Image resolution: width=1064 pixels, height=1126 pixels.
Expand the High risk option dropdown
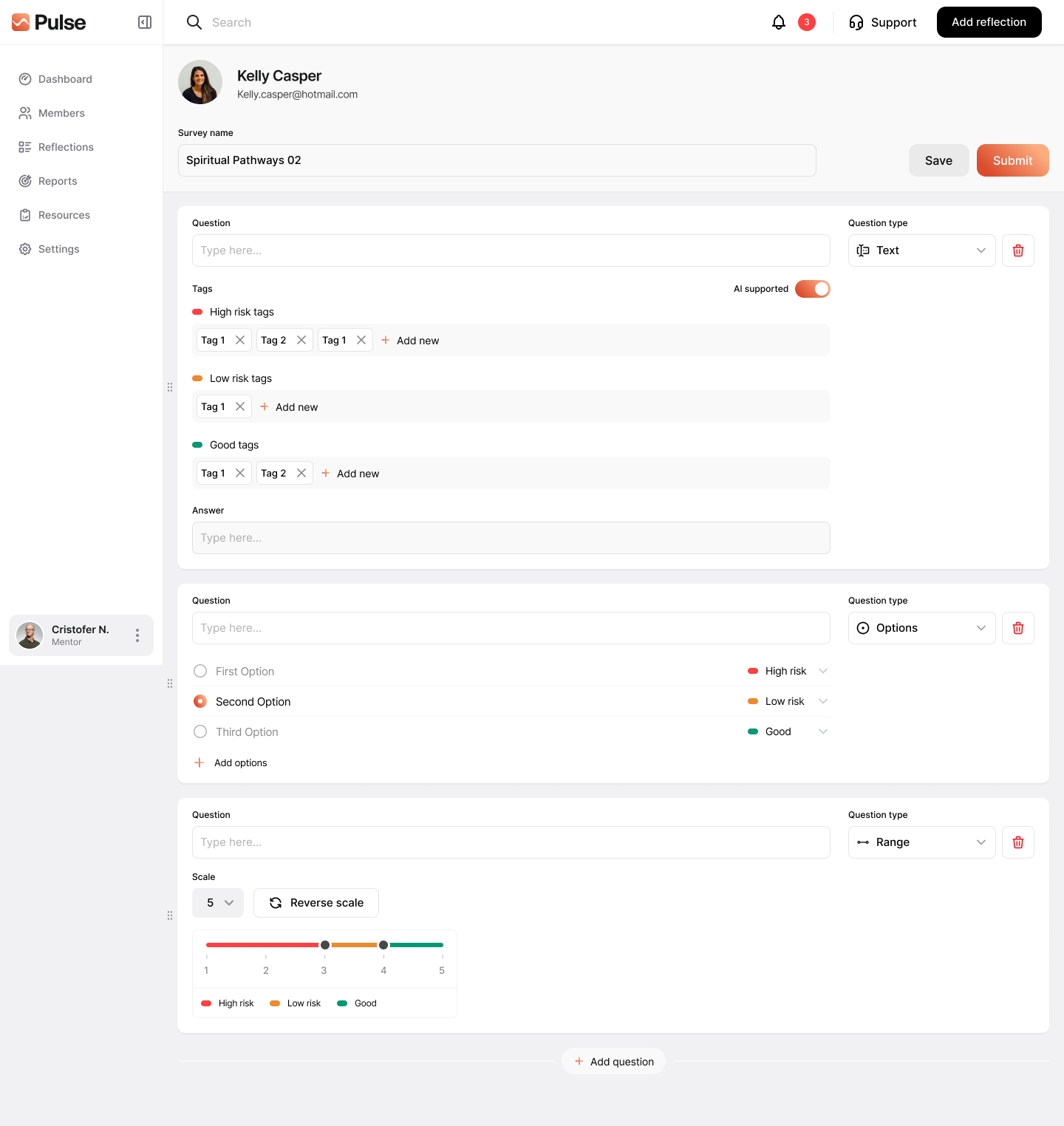coord(823,671)
